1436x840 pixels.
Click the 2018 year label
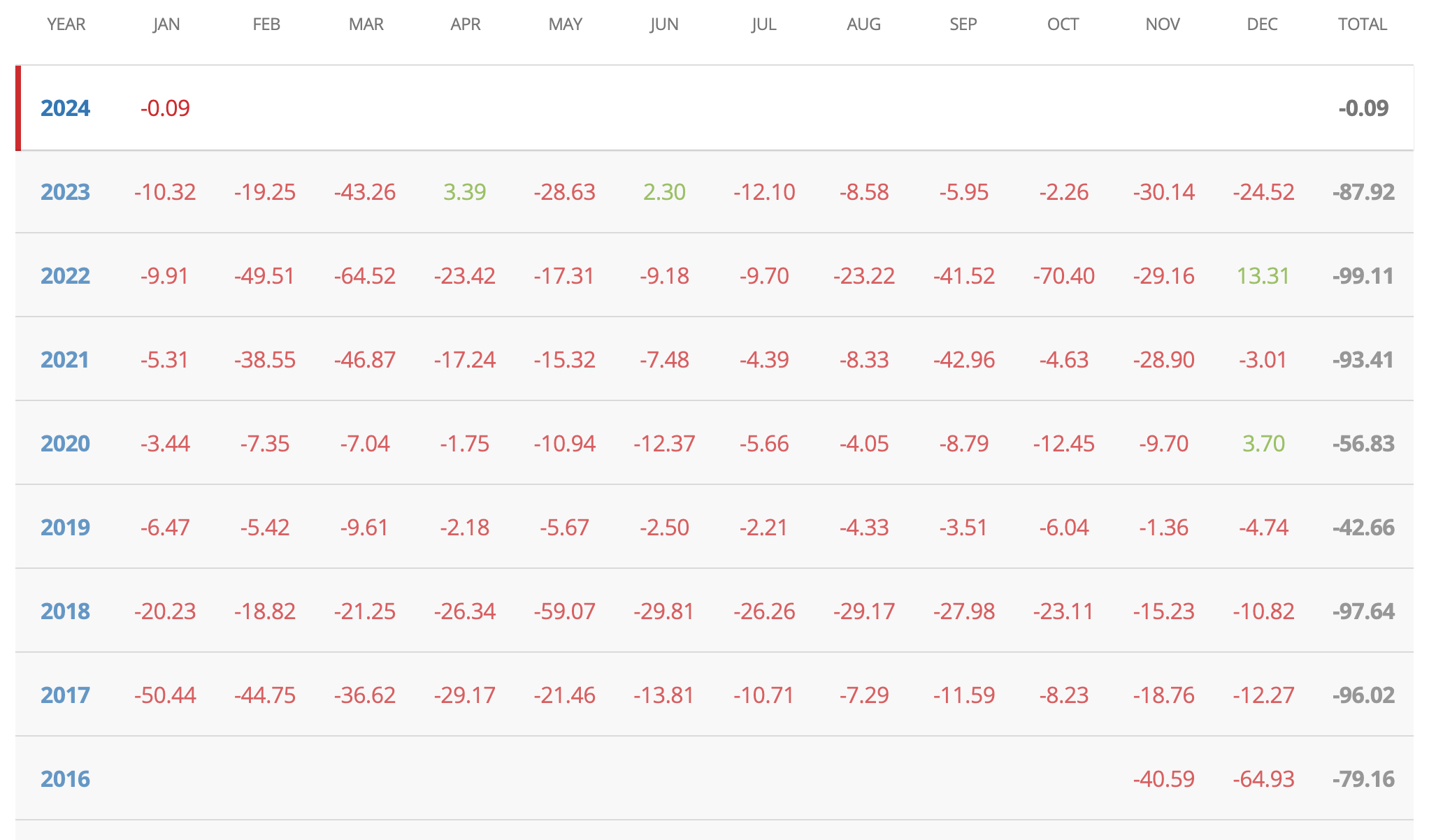tap(65, 611)
